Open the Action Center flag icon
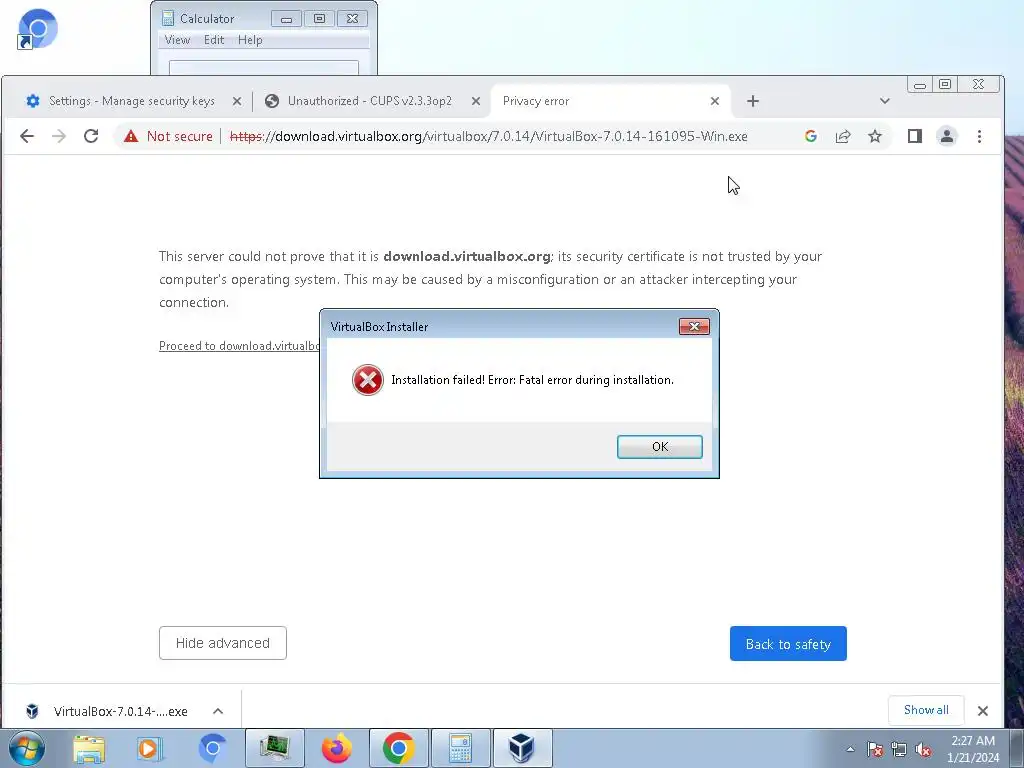 coord(875,750)
